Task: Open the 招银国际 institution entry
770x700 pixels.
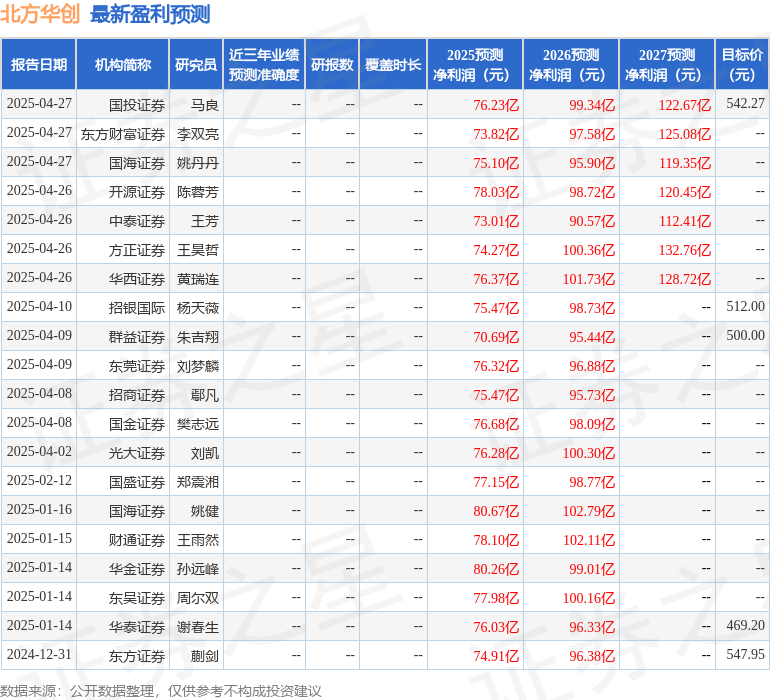Action: coord(137,308)
